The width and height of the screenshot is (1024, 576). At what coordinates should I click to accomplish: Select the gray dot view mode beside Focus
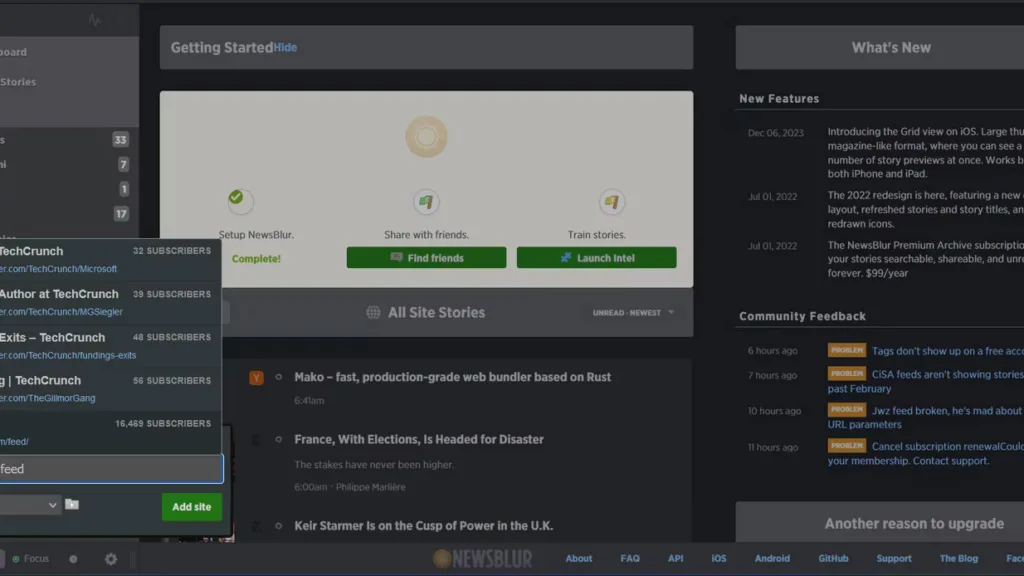[73, 559]
